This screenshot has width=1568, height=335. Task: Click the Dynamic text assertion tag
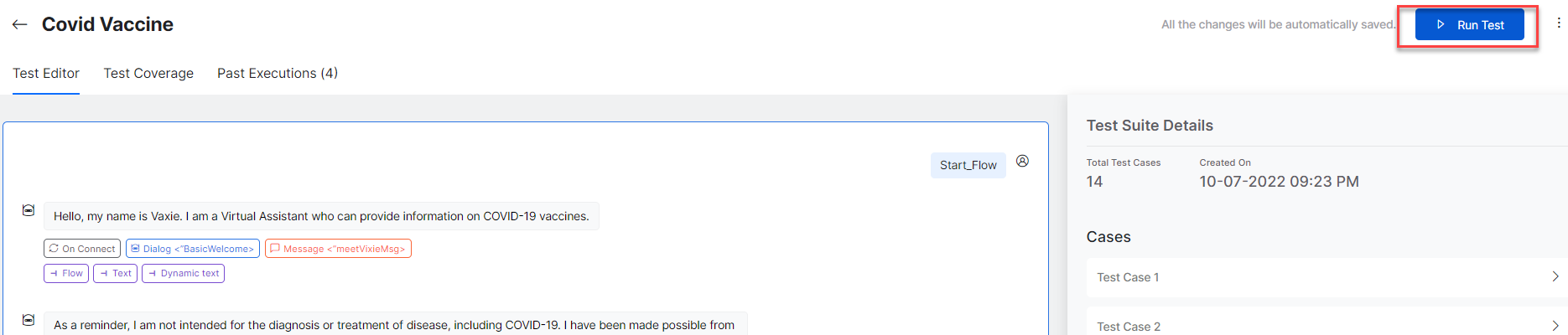coord(184,273)
